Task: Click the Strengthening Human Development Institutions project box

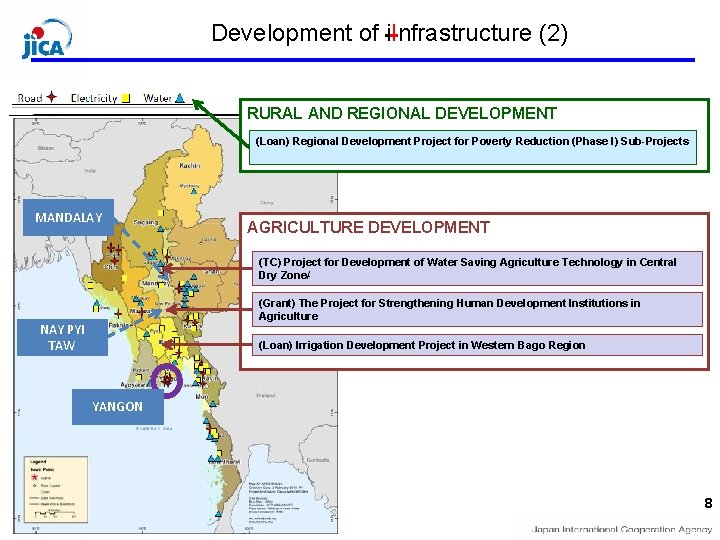Action: point(477,309)
